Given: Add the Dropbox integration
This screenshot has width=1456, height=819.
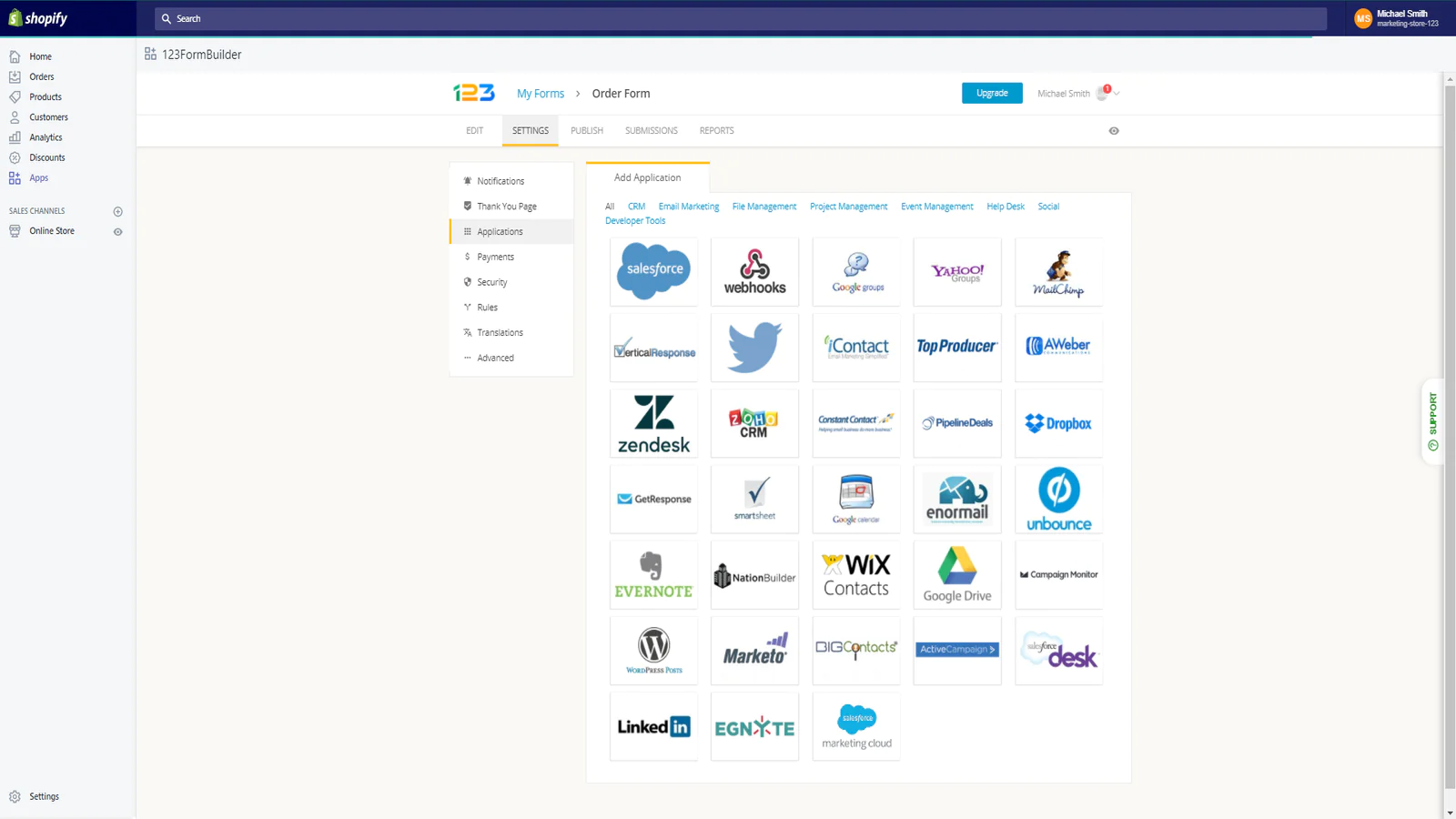Looking at the screenshot, I should click(1058, 423).
